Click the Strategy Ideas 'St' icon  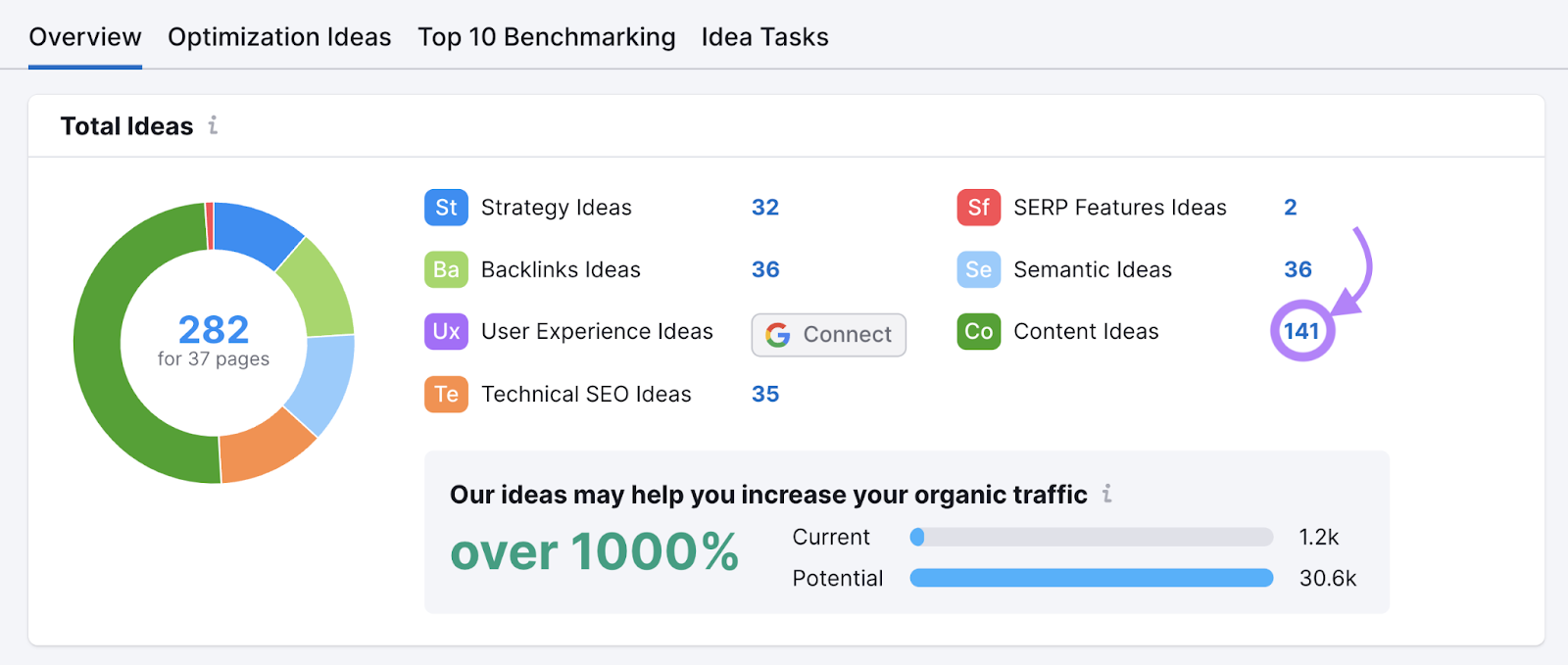point(446,208)
